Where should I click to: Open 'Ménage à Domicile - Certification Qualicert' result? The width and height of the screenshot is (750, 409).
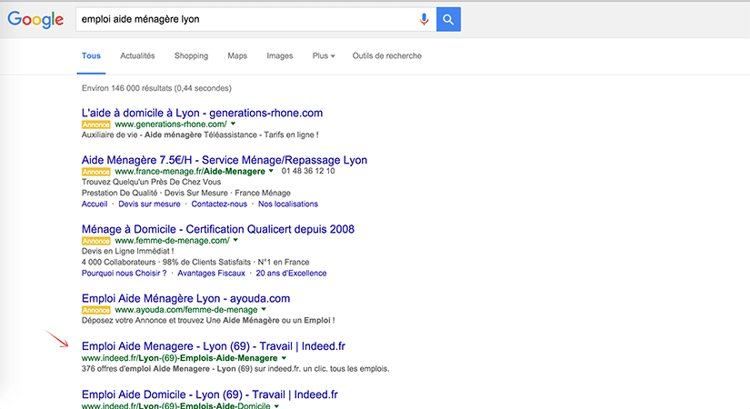point(218,229)
